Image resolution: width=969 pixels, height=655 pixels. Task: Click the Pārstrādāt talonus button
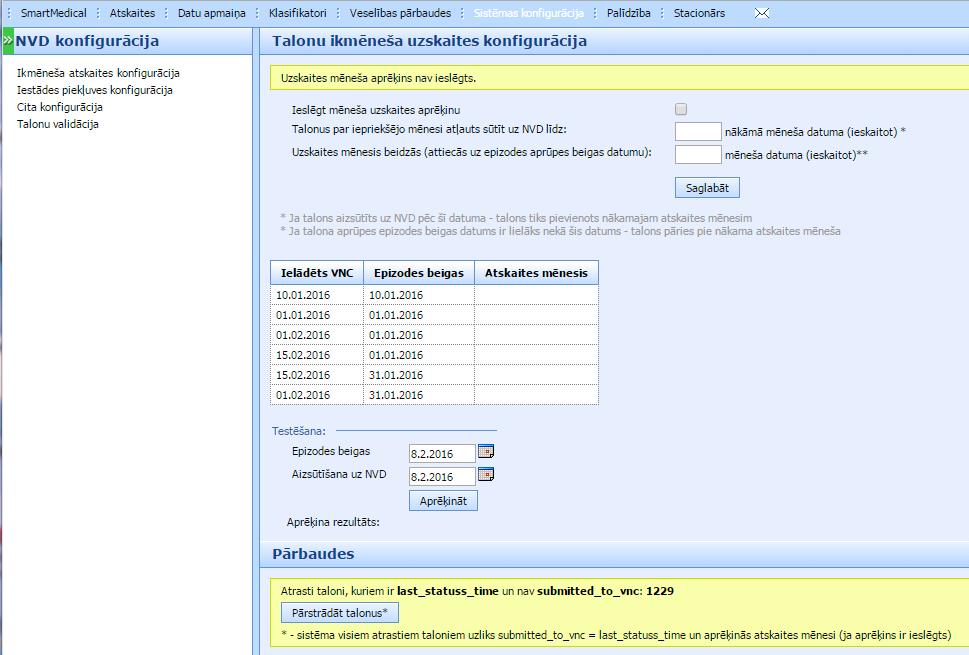pos(340,612)
